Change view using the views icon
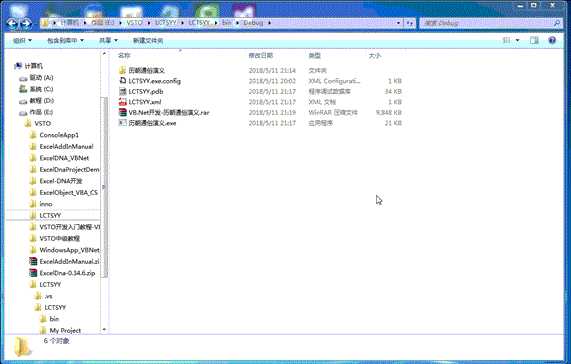The height and width of the screenshot is (364, 571). (507, 40)
